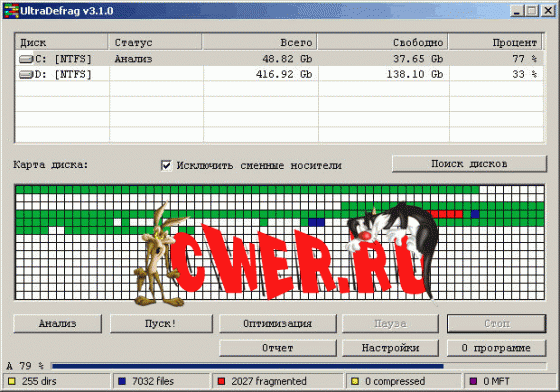Click the yellow compressed legend square
Viewport: 560px width, 392px height.
click(355, 381)
